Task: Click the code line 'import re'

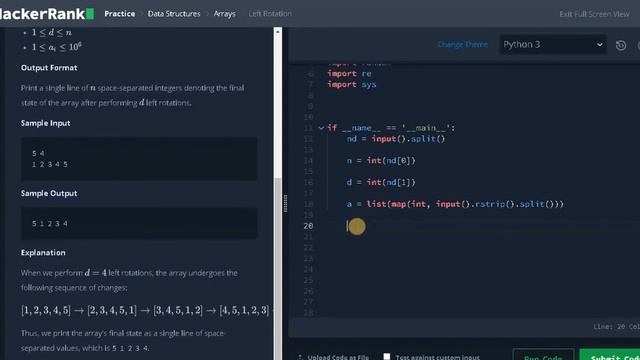Action: (349, 73)
